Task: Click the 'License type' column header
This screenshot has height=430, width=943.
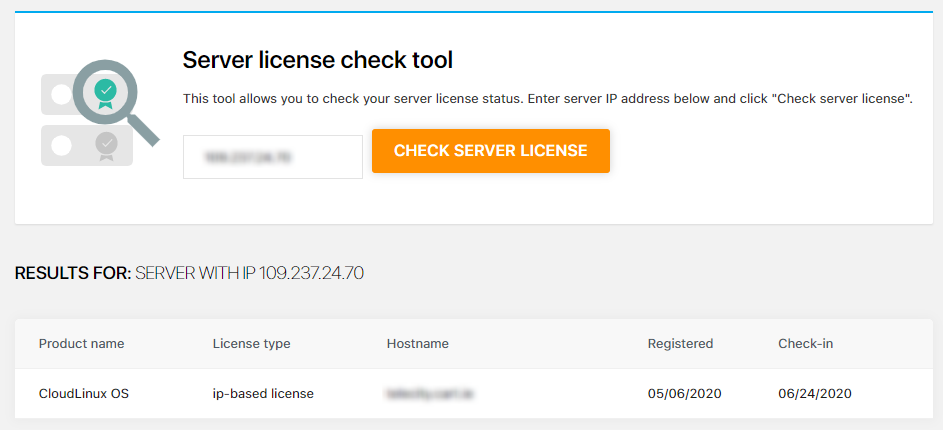Action: point(251,344)
